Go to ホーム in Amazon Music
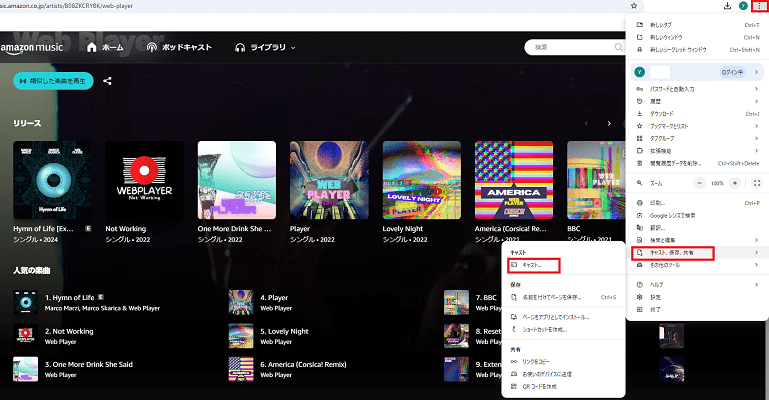 [105, 47]
